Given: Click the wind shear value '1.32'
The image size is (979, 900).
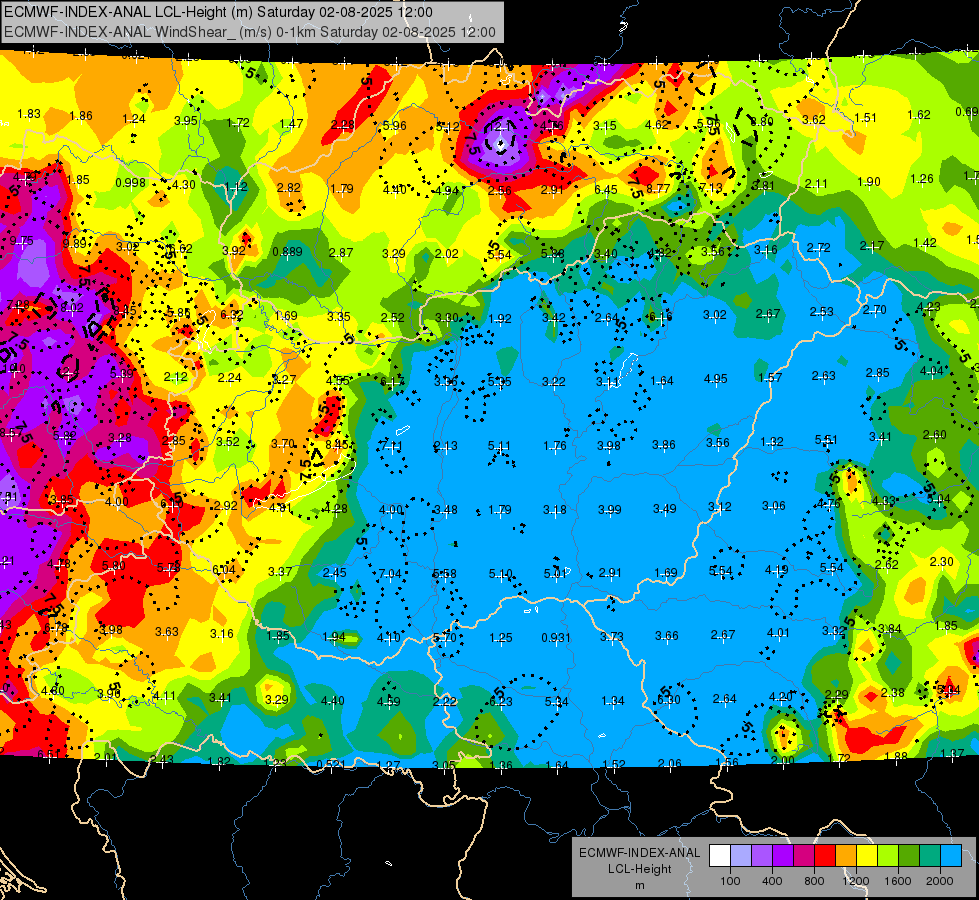Looking at the screenshot, I should [772, 442].
